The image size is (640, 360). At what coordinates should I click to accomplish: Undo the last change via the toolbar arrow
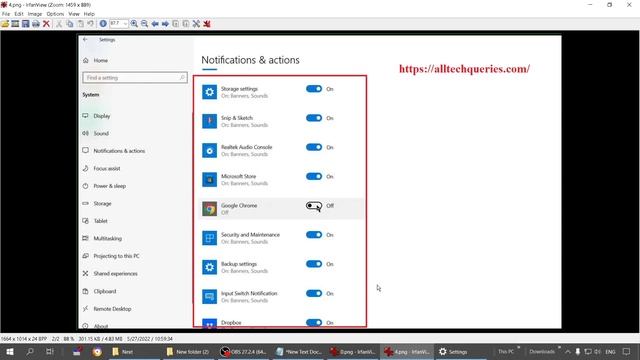pos(91,24)
